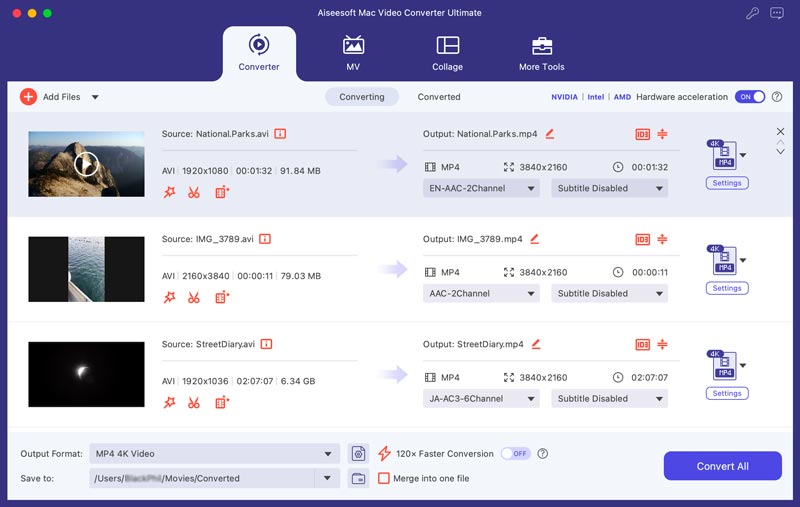This screenshot has height=507, width=800.
Task: Click the compress icon next to the StreetDiary.mp4 output
Action: pyautogui.click(x=662, y=344)
